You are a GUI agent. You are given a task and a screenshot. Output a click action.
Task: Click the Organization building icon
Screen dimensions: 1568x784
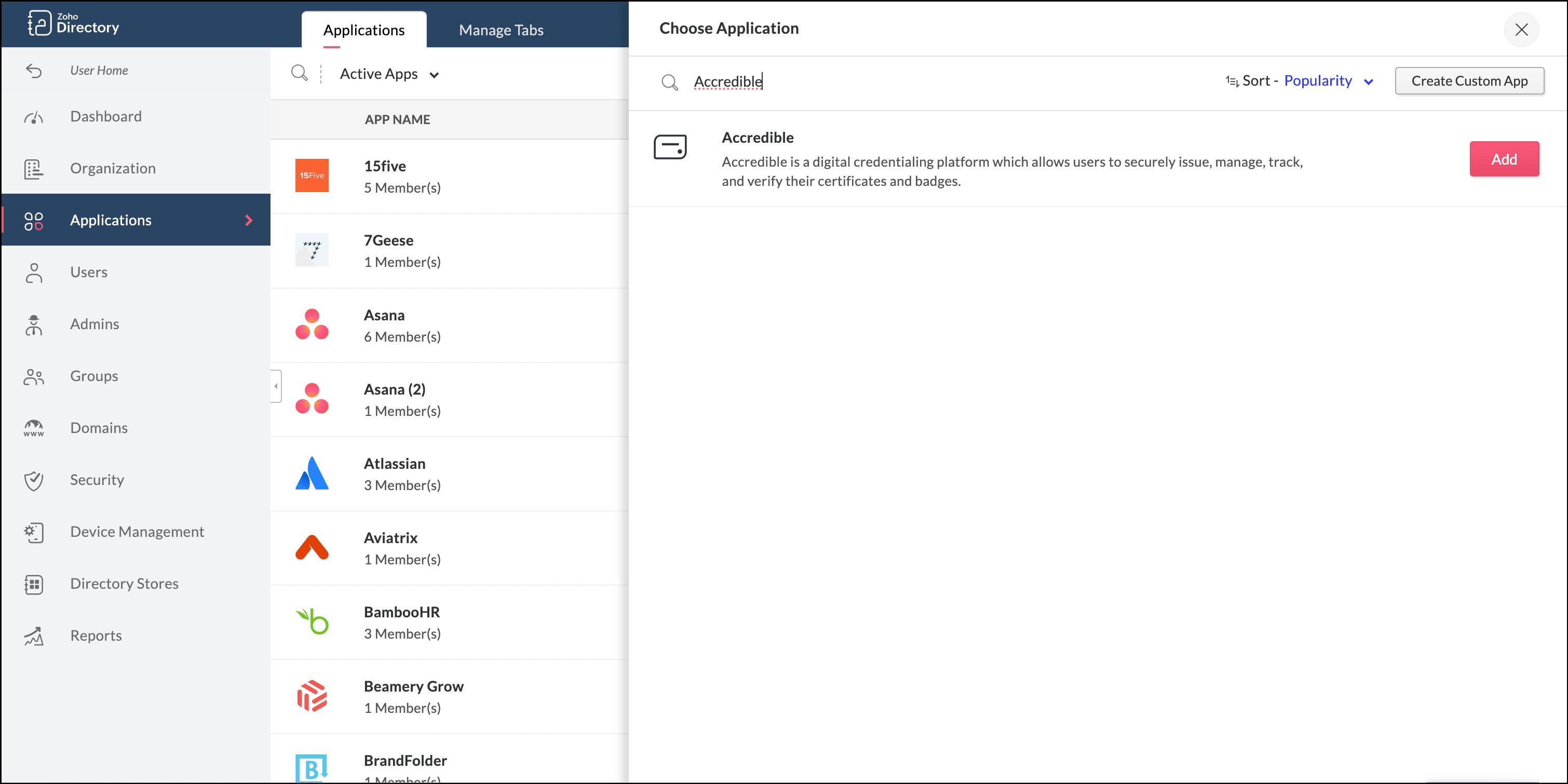pyautogui.click(x=33, y=169)
